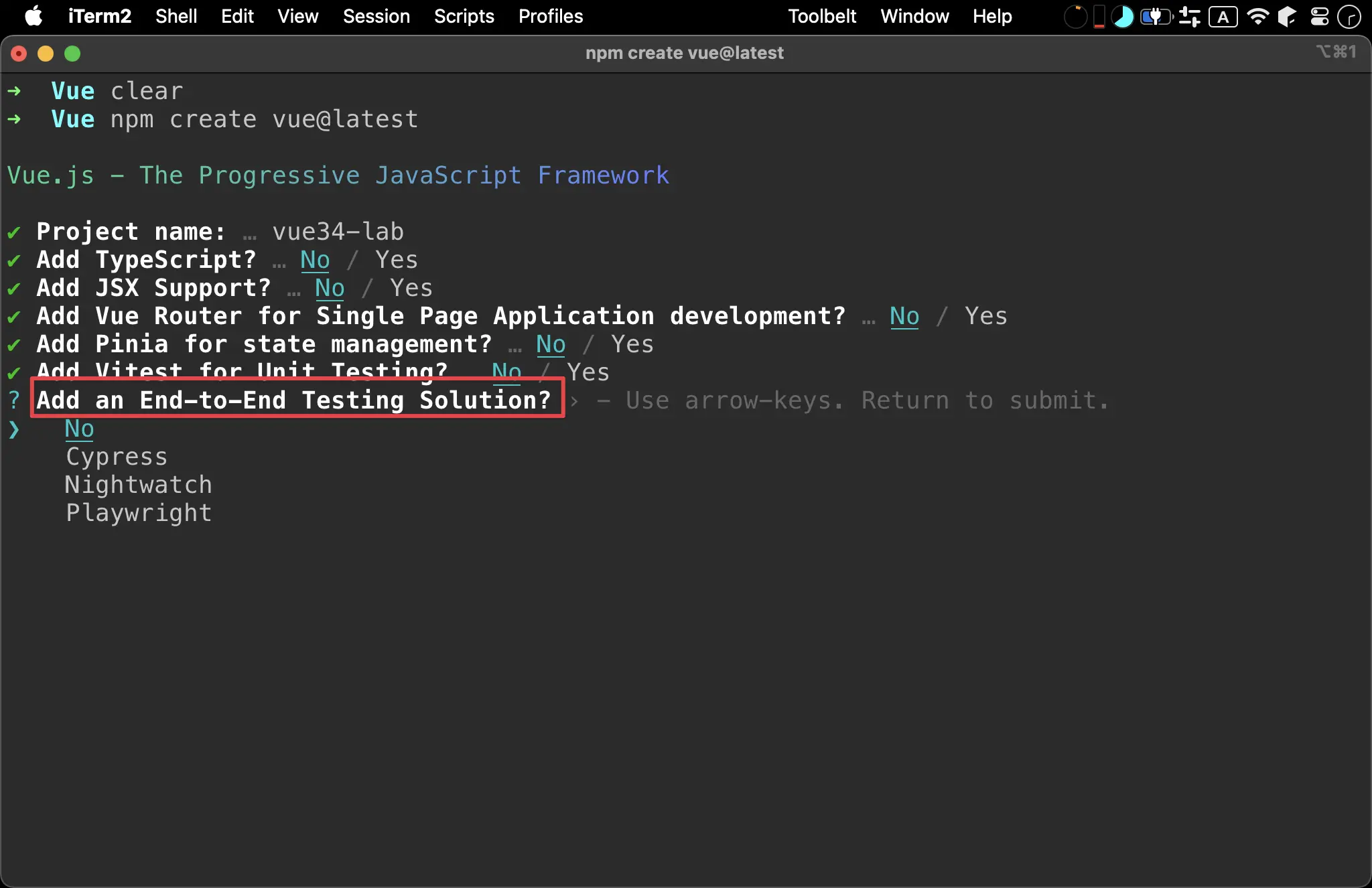The width and height of the screenshot is (1372, 888).
Task: Click the green arrow before 'Vue clear'
Action: pyautogui.click(x=14, y=91)
